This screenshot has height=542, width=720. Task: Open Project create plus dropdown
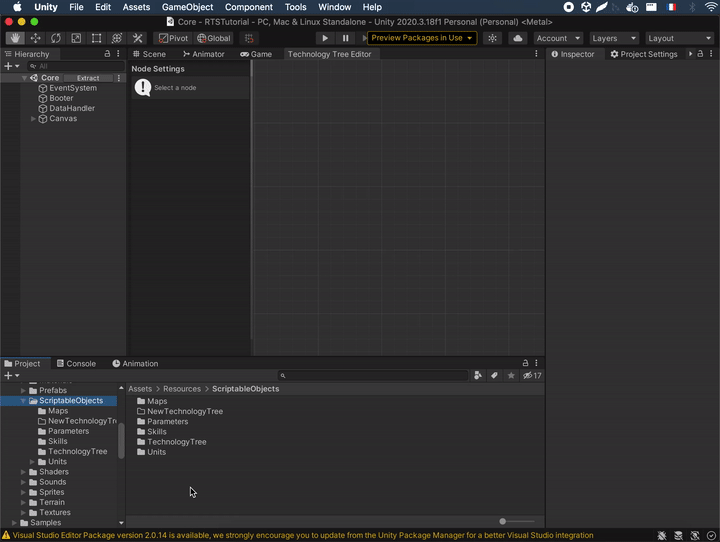pos(11,376)
